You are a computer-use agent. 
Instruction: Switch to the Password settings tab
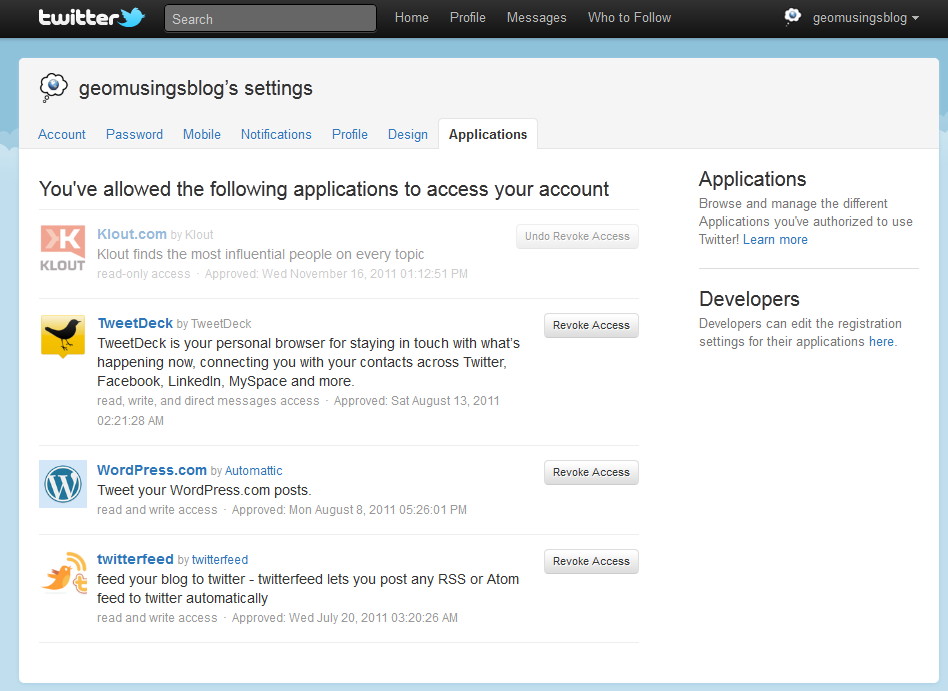point(134,134)
